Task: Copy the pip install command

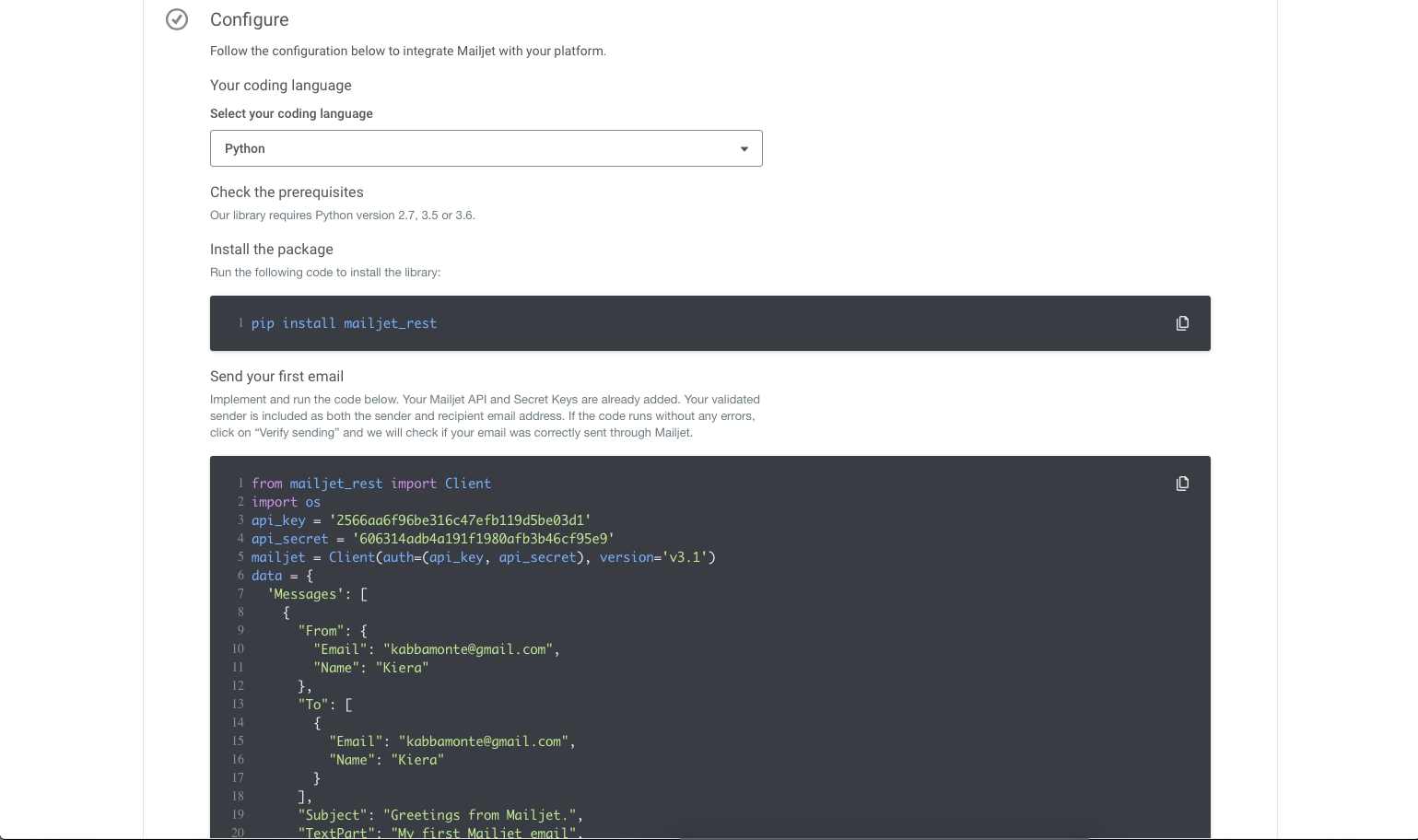Action: tap(1182, 323)
